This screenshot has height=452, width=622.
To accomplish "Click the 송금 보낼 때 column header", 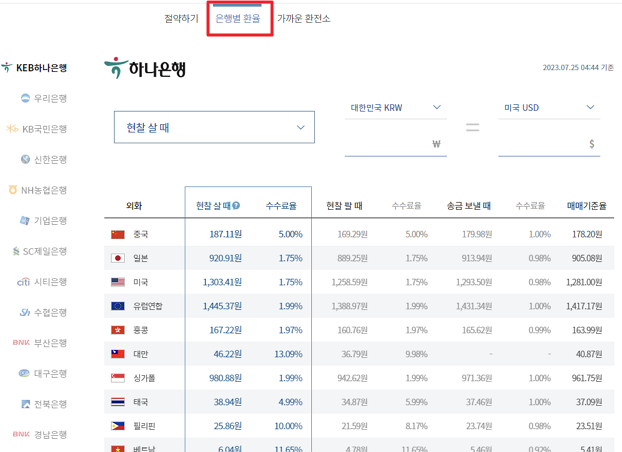I will [469, 206].
